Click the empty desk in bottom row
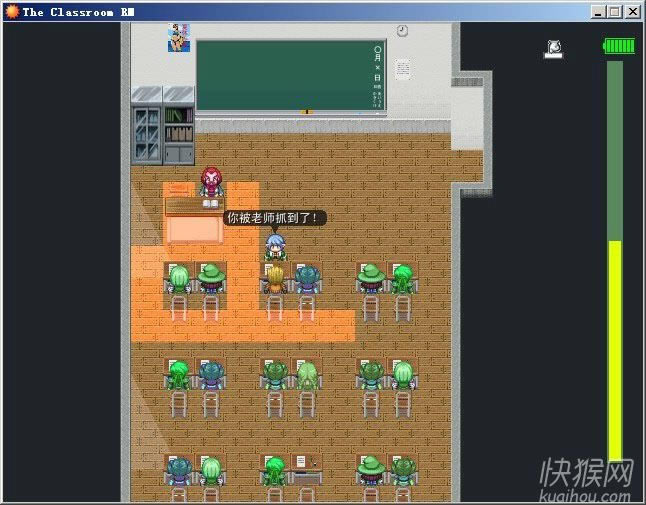 click(307, 464)
